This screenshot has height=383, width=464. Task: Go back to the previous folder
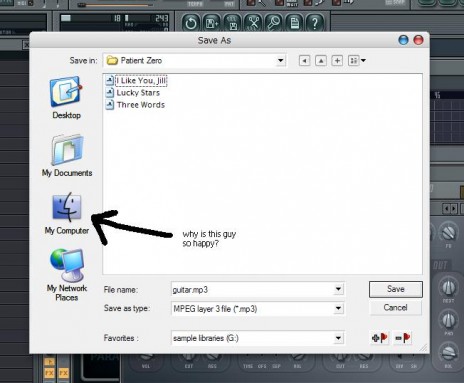(x=304, y=61)
